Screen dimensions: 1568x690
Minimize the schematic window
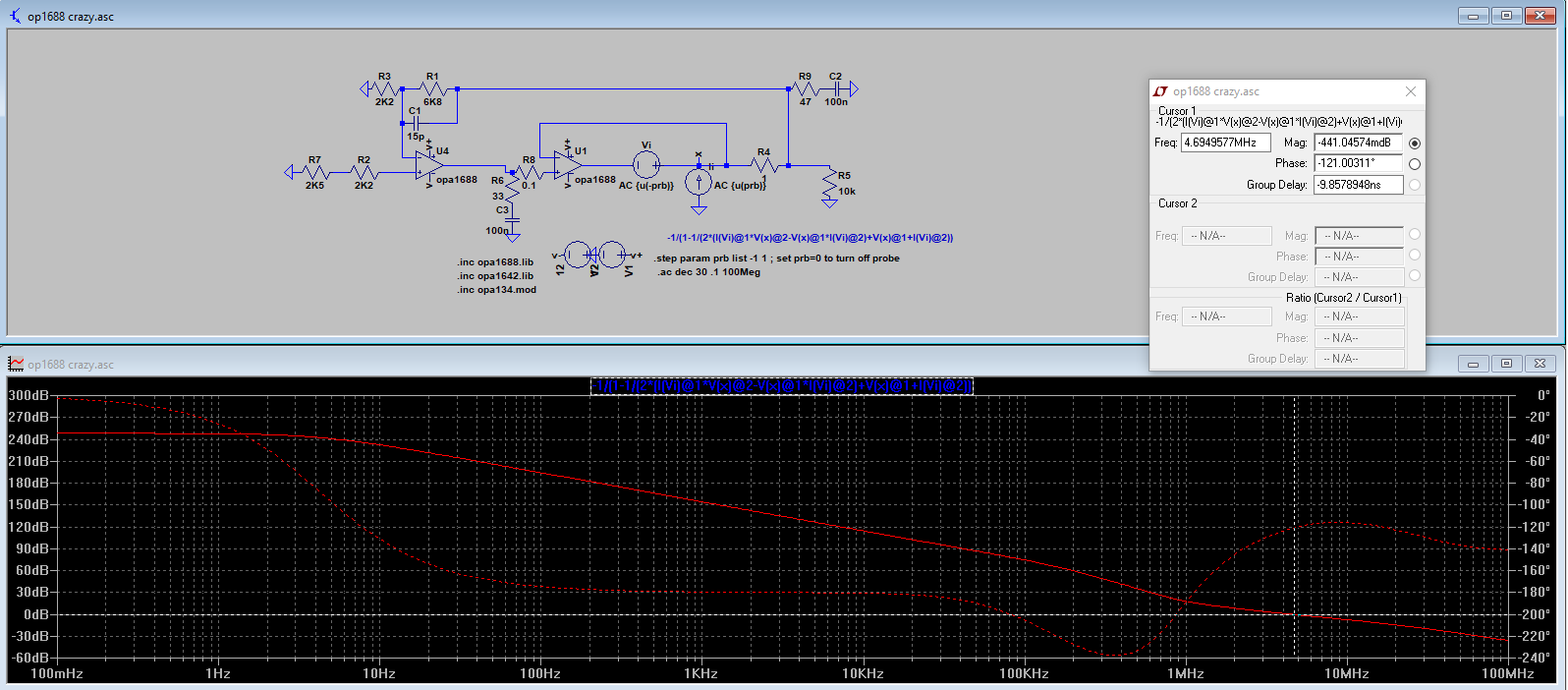(1473, 16)
